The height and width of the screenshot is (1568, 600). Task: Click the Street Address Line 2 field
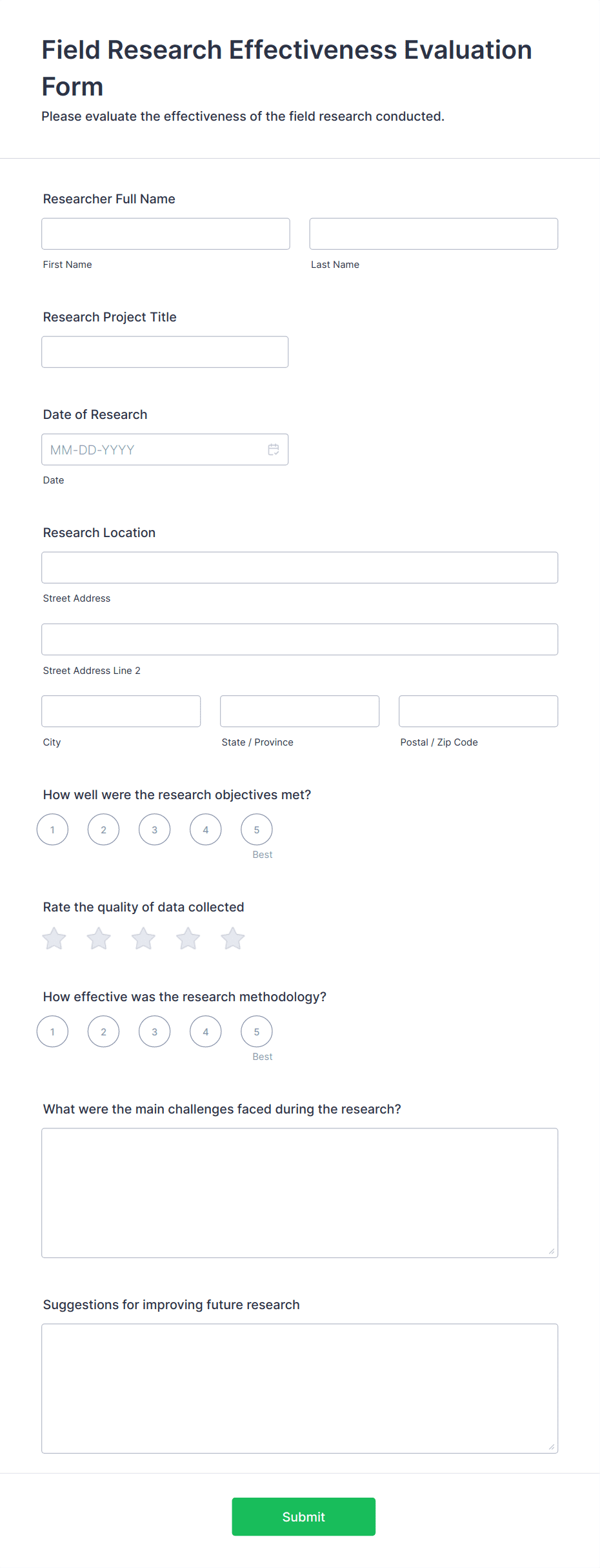(300, 639)
